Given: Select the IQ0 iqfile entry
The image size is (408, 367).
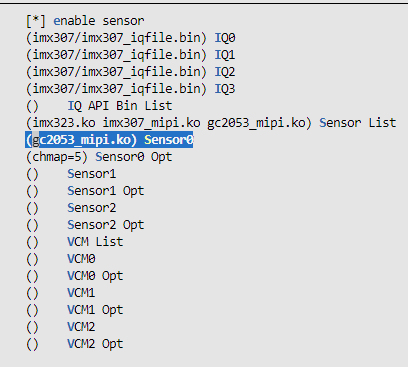Looking at the screenshot, I should tap(131, 38).
